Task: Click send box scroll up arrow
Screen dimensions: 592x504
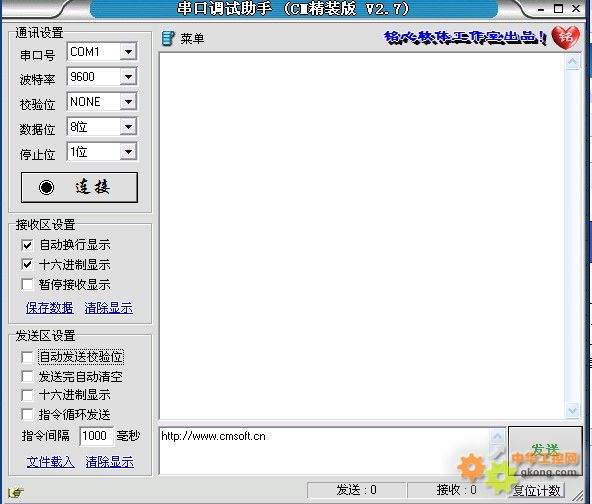Action: point(498,436)
